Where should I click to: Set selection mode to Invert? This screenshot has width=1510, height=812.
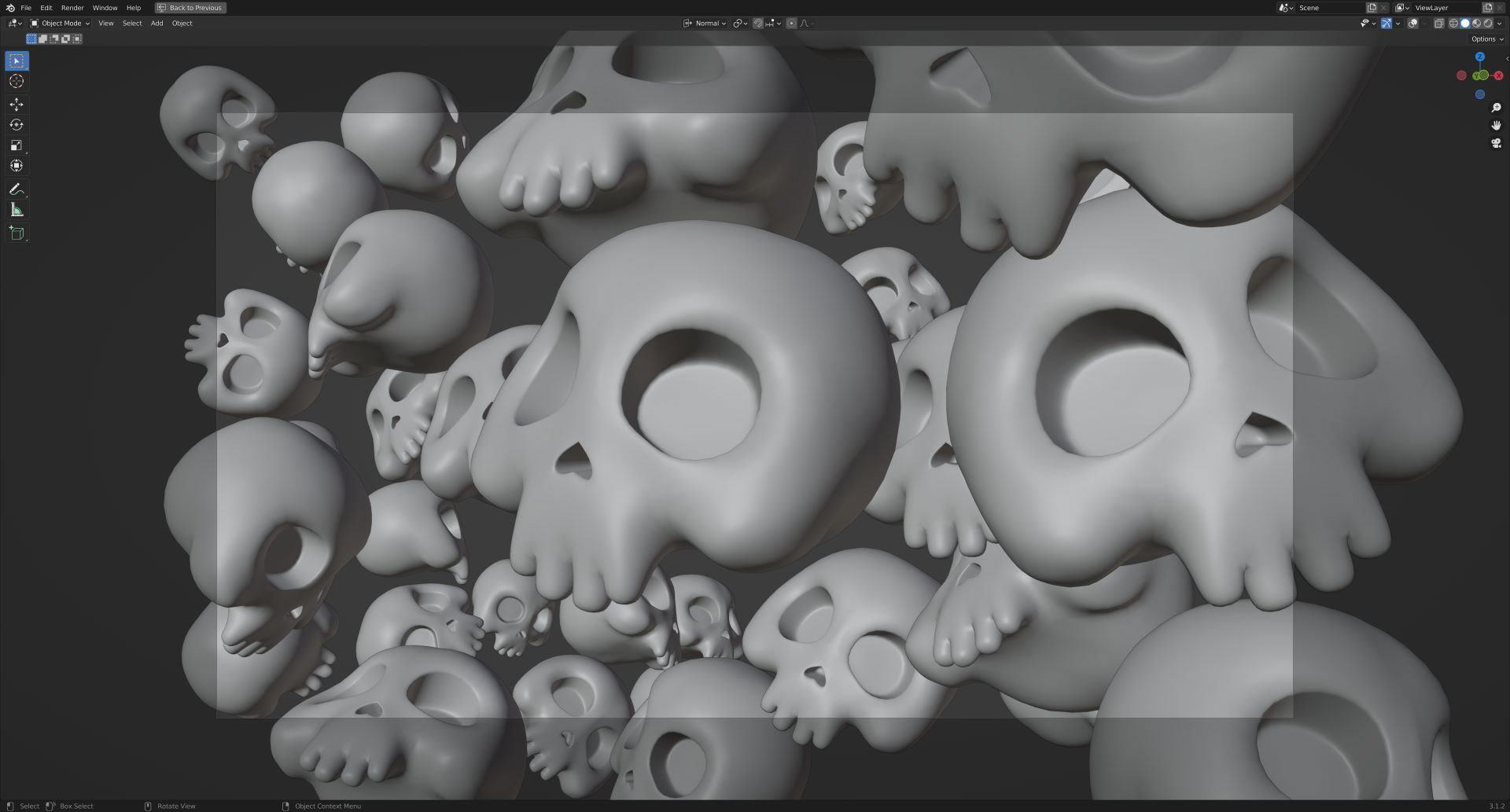coord(65,39)
